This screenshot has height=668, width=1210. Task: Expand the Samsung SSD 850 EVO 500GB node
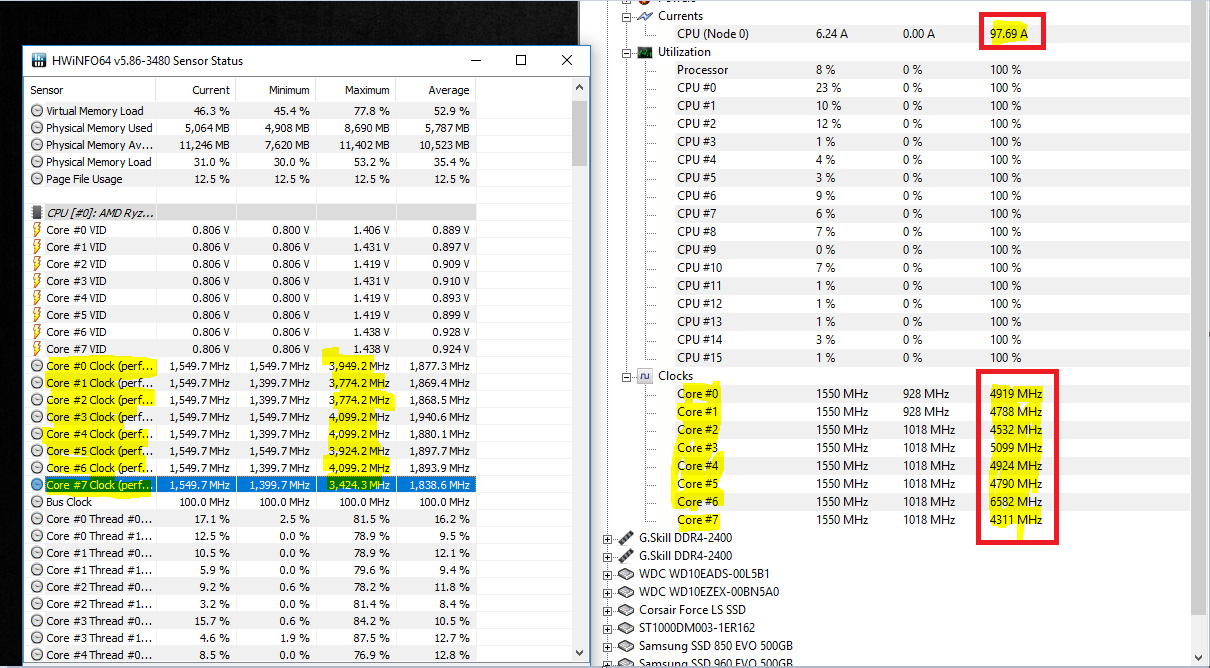pyautogui.click(x=608, y=646)
